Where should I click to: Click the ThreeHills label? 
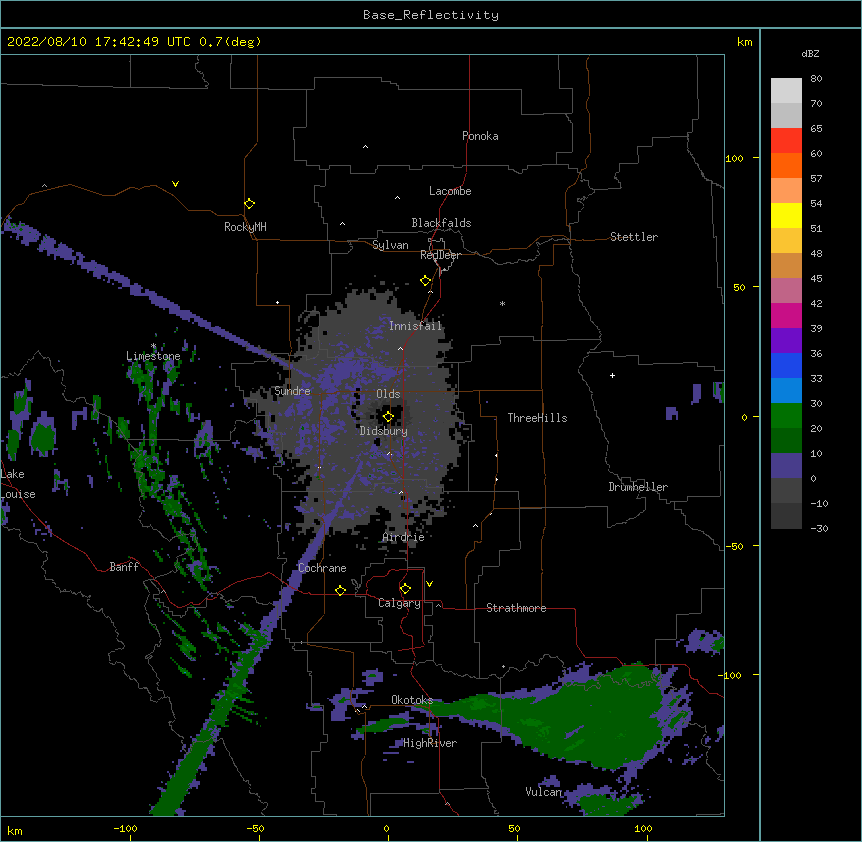(537, 418)
